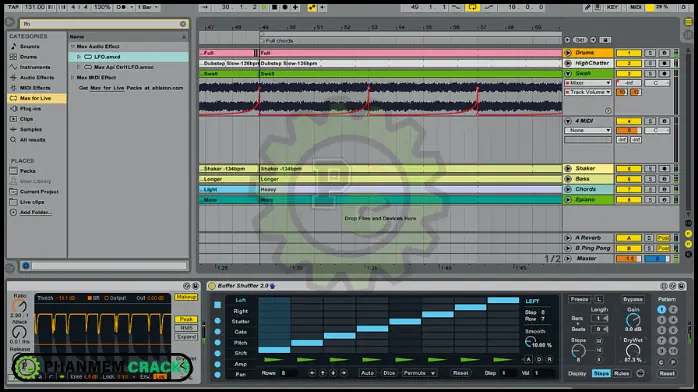Click the Dice randomize button
Screen dimensions: 698x392
[389, 373]
